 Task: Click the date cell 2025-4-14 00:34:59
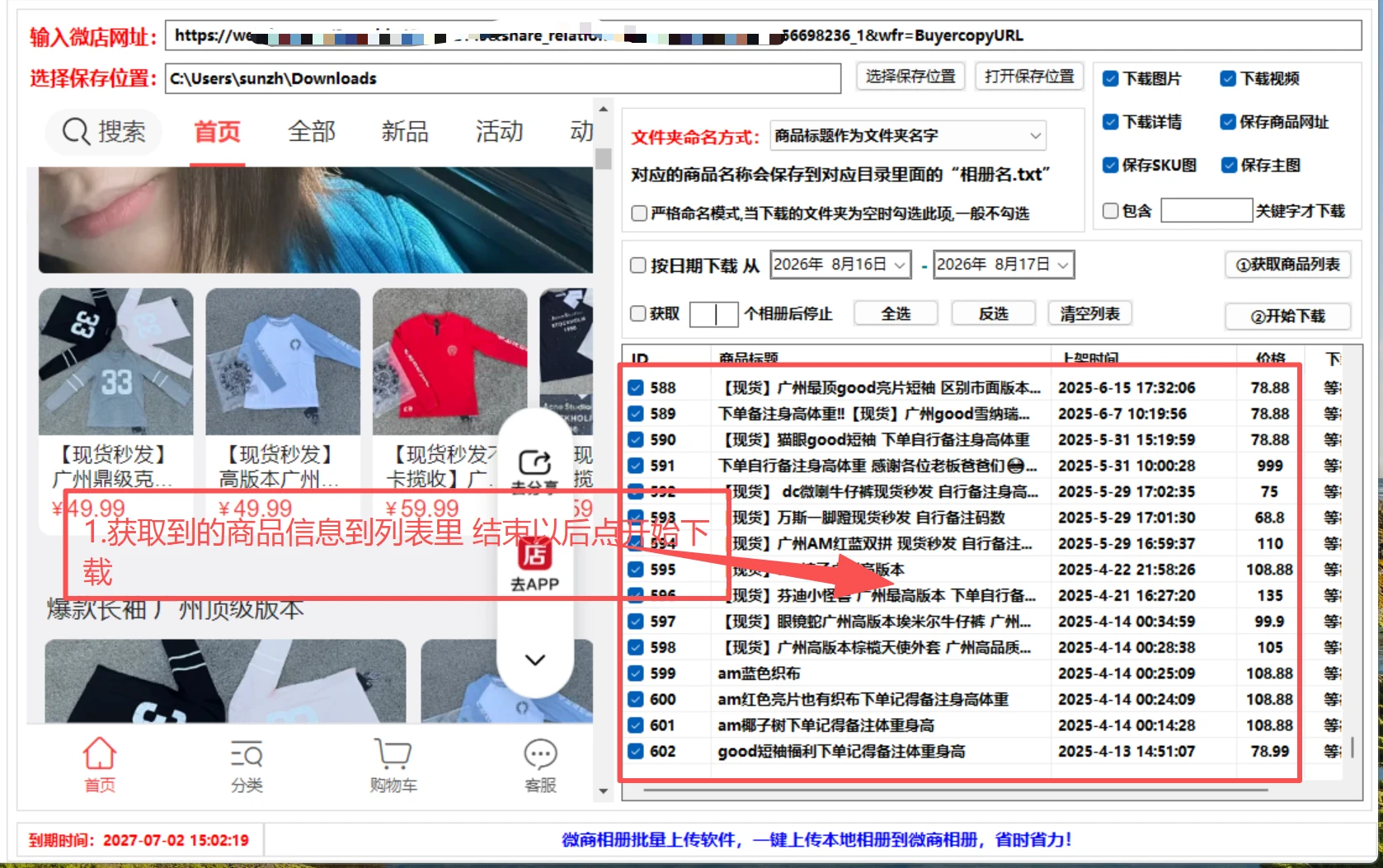pyautogui.click(x=1127, y=622)
